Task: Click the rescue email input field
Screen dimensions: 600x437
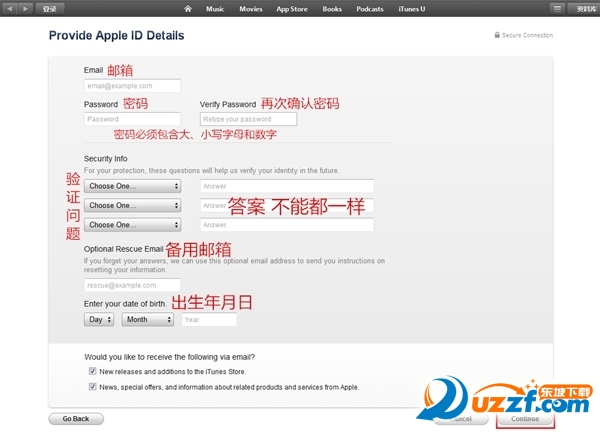Action: tap(132, 285)
